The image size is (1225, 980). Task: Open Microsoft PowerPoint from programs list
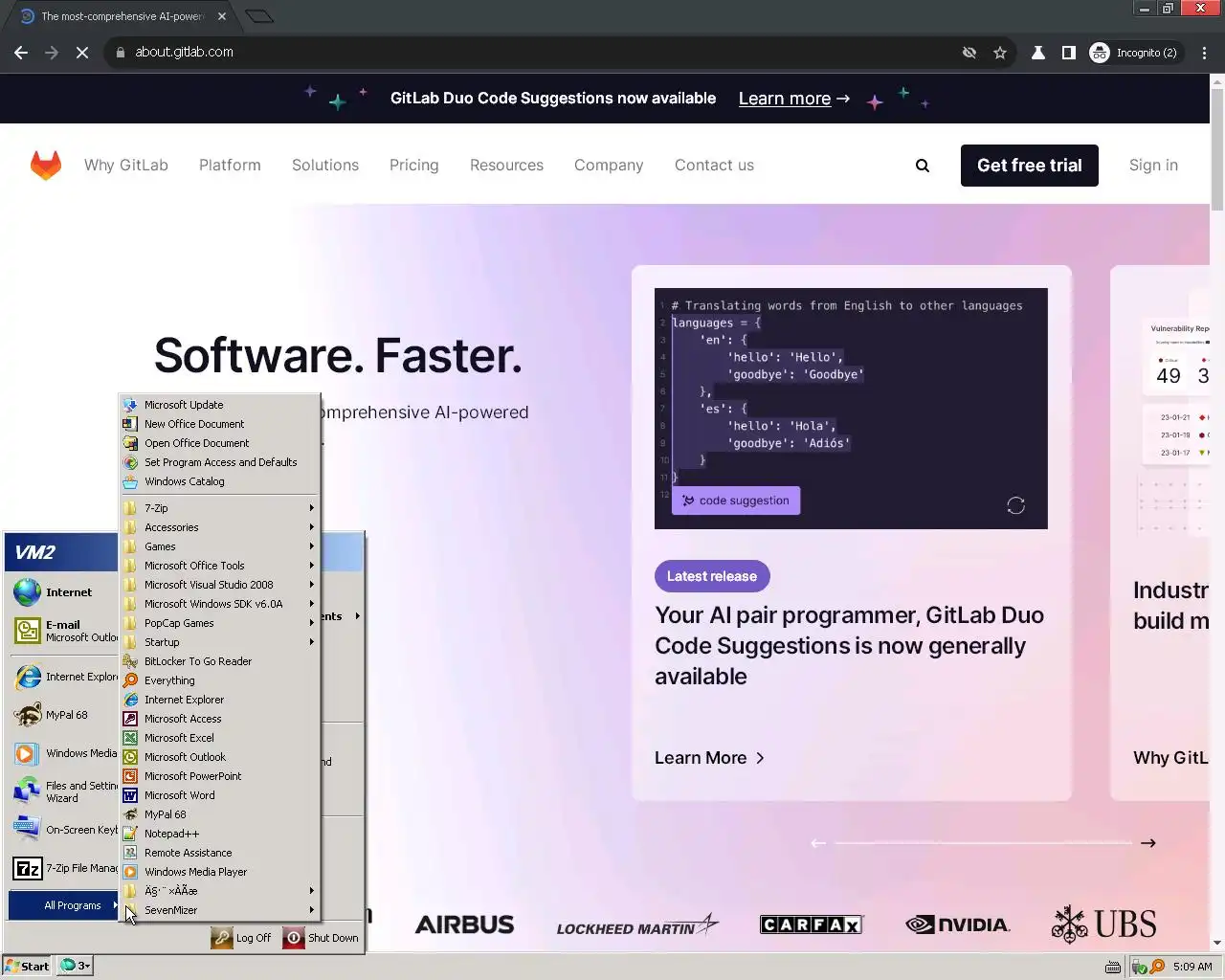click(x=219, y=776)
